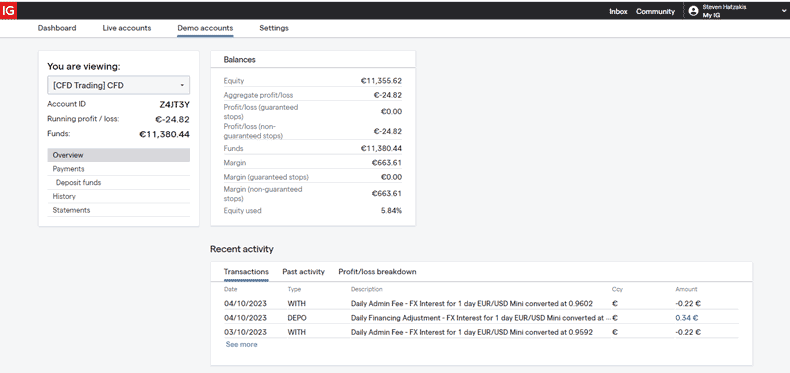Open Statements in the sidebar
Viewport: 790px width, 373px height.
click(x=118, y=210)
